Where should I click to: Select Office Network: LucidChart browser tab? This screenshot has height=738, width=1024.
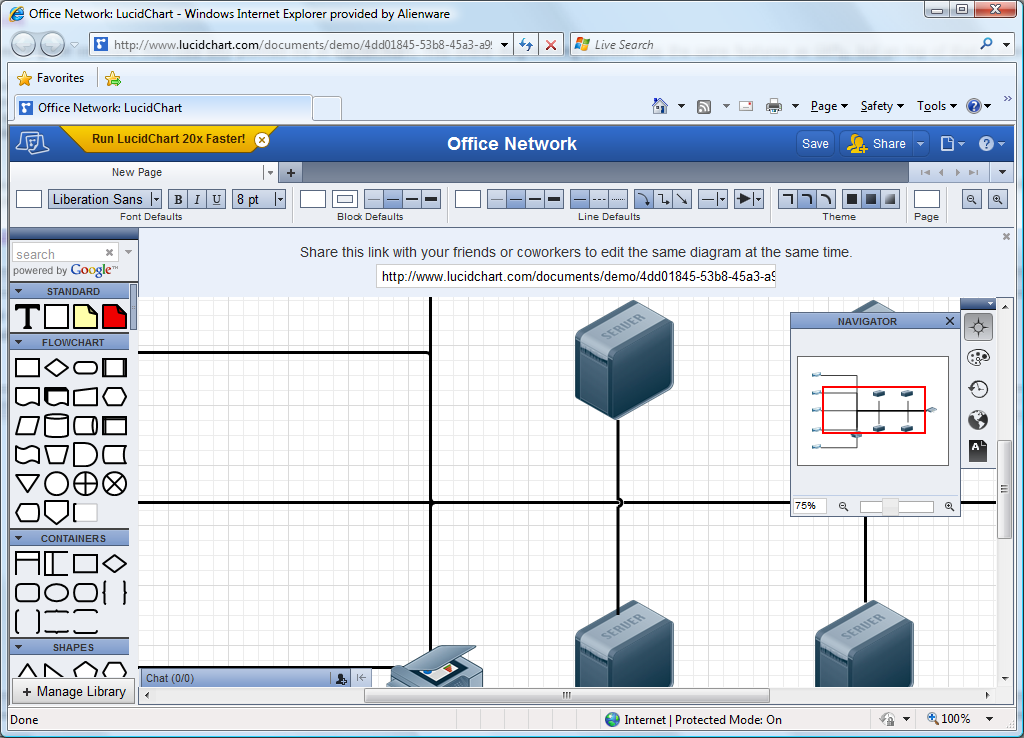163,108
